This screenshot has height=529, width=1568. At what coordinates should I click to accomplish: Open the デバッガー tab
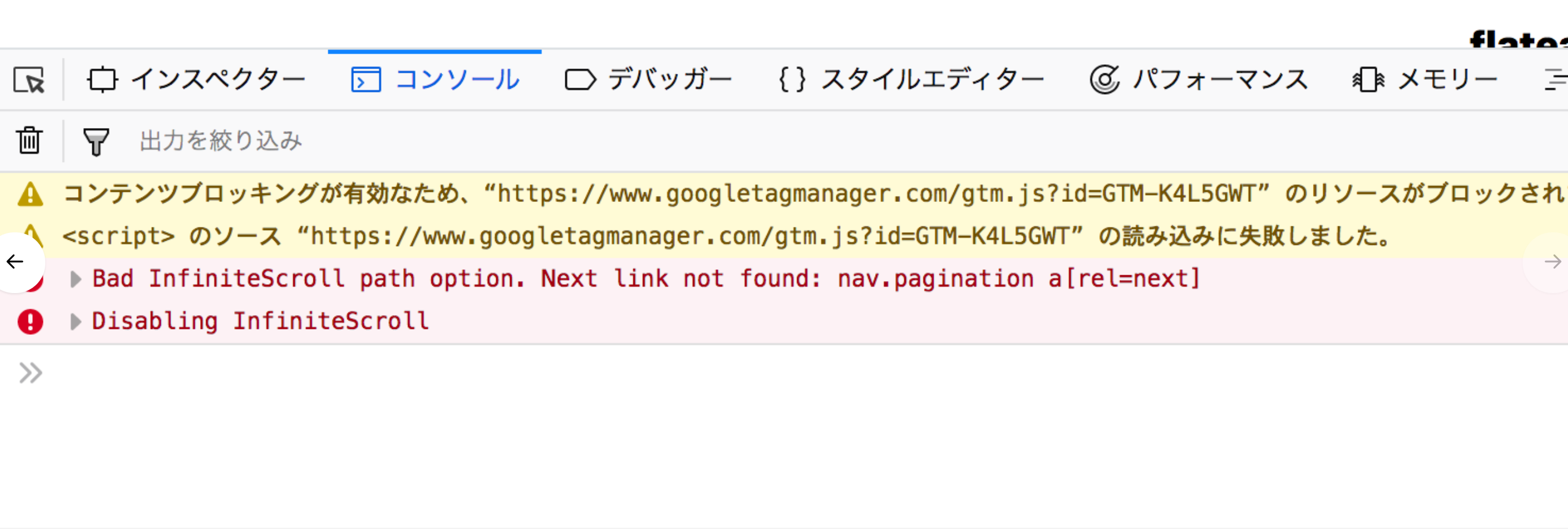coord(648,80)
